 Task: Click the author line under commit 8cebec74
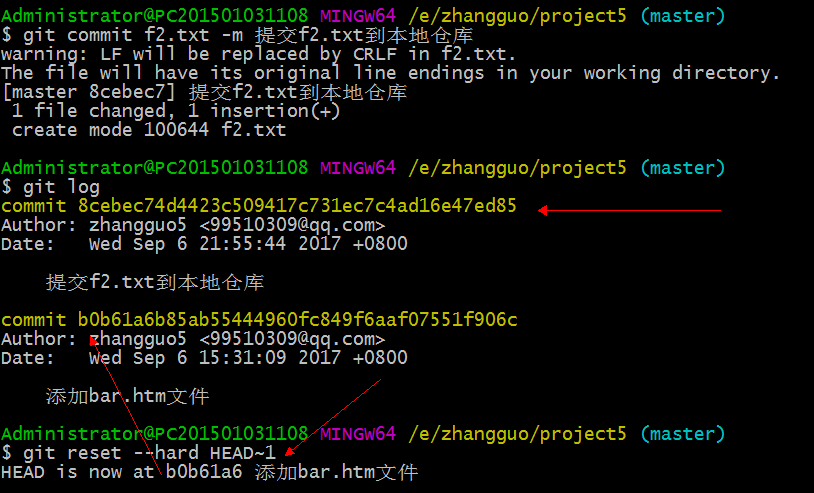[193, 225]
